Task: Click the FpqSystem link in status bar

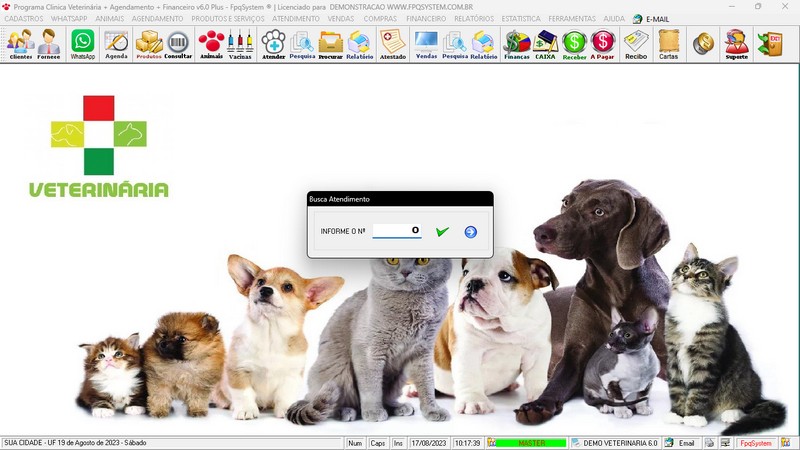Action: coord(756,443)
